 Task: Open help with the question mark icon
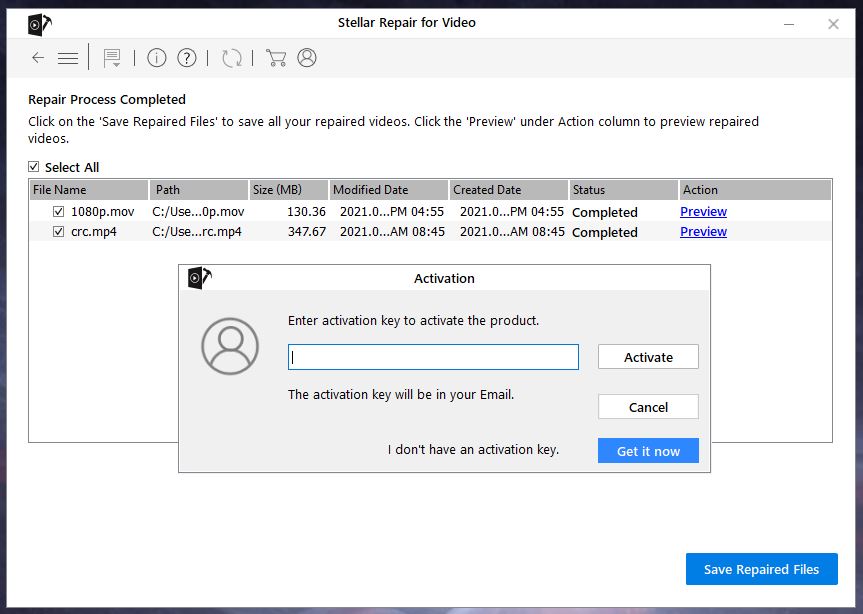(x=187, y=57)
